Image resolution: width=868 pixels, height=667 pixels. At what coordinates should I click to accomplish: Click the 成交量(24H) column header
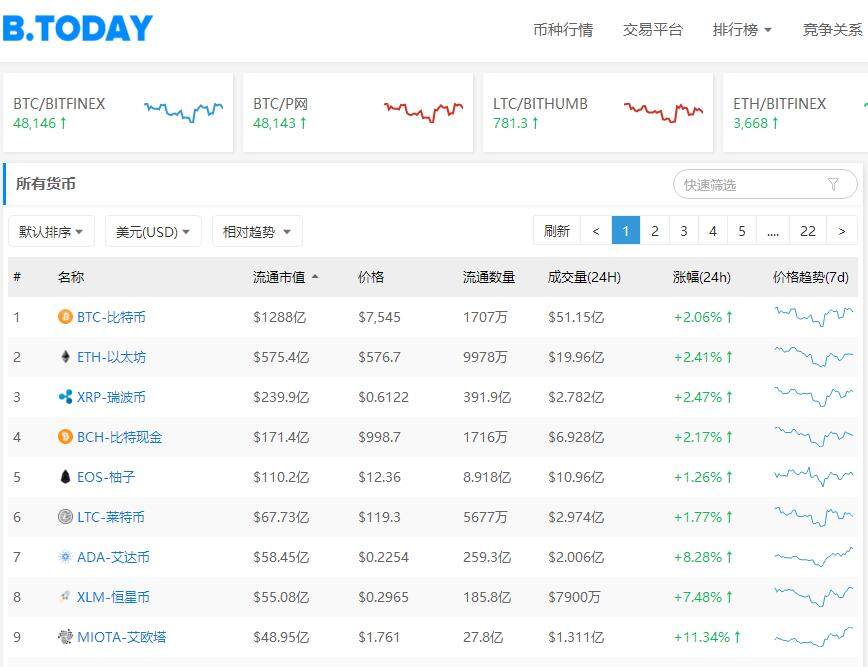(584, 277)
